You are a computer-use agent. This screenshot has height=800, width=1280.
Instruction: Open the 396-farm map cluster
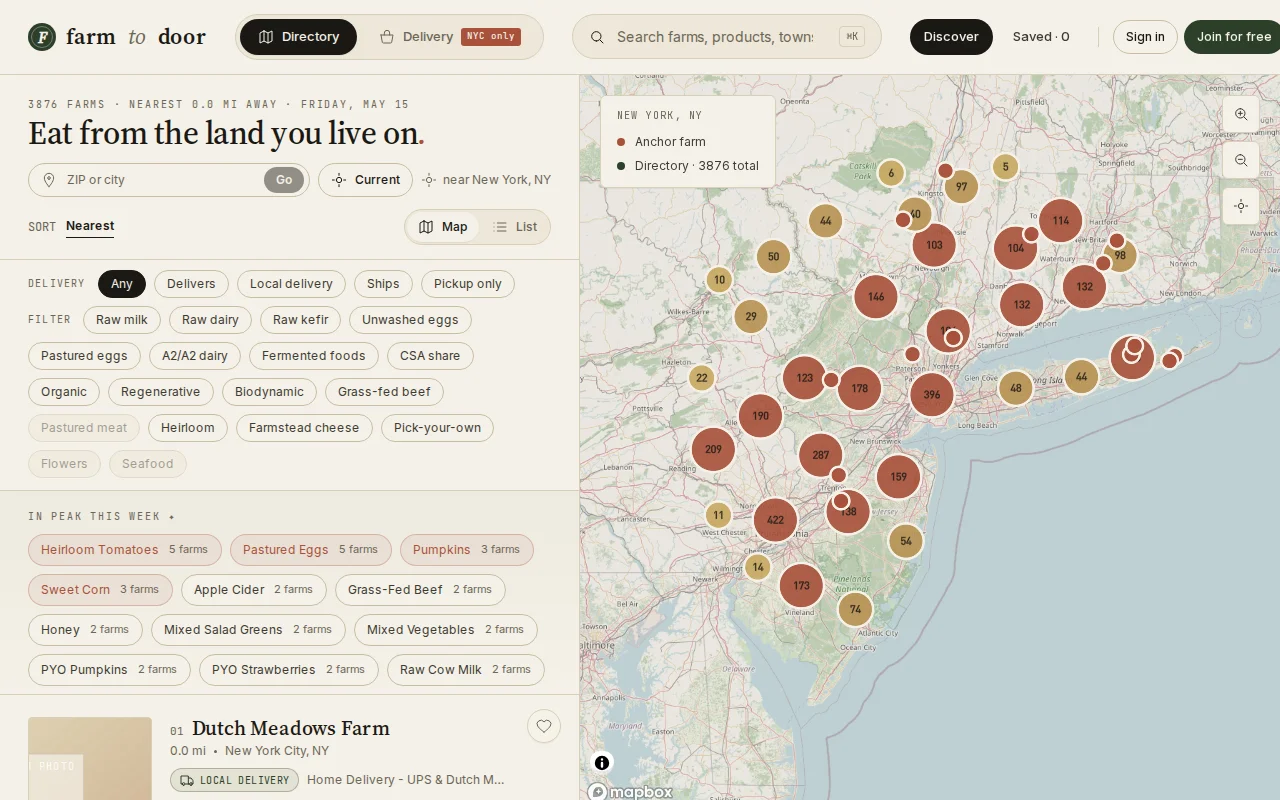932,394
